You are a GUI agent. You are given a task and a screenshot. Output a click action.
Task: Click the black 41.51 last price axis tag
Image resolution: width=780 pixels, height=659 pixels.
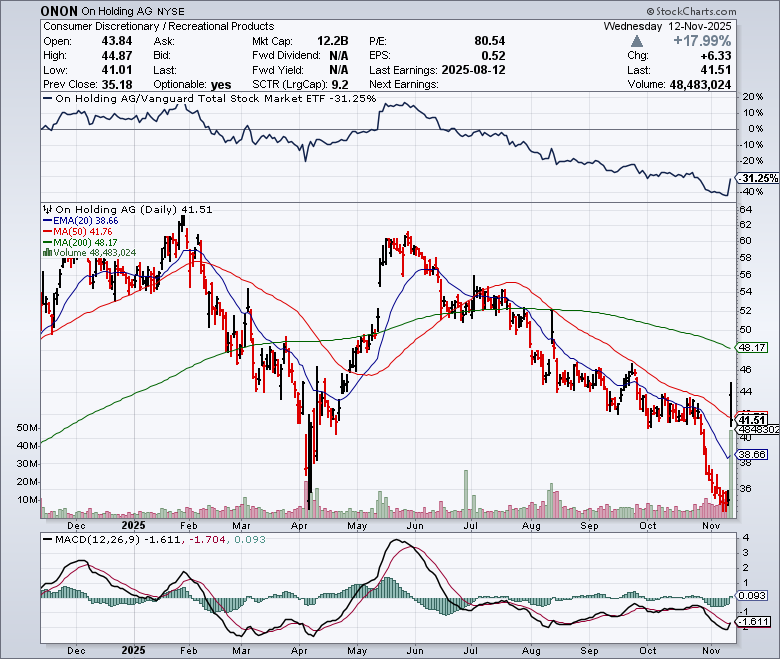pos(752,420)
